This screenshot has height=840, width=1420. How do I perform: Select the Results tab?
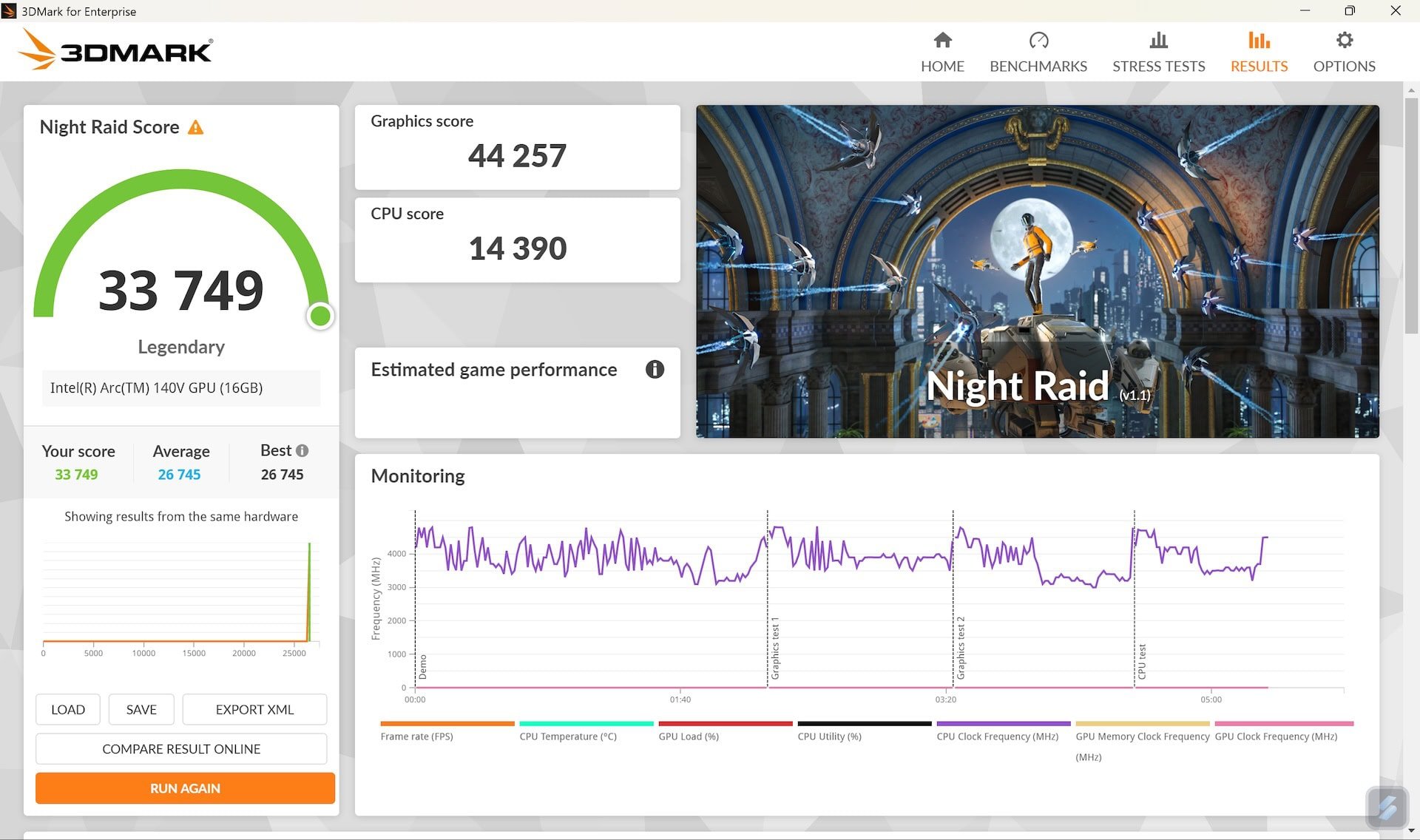1259,50
